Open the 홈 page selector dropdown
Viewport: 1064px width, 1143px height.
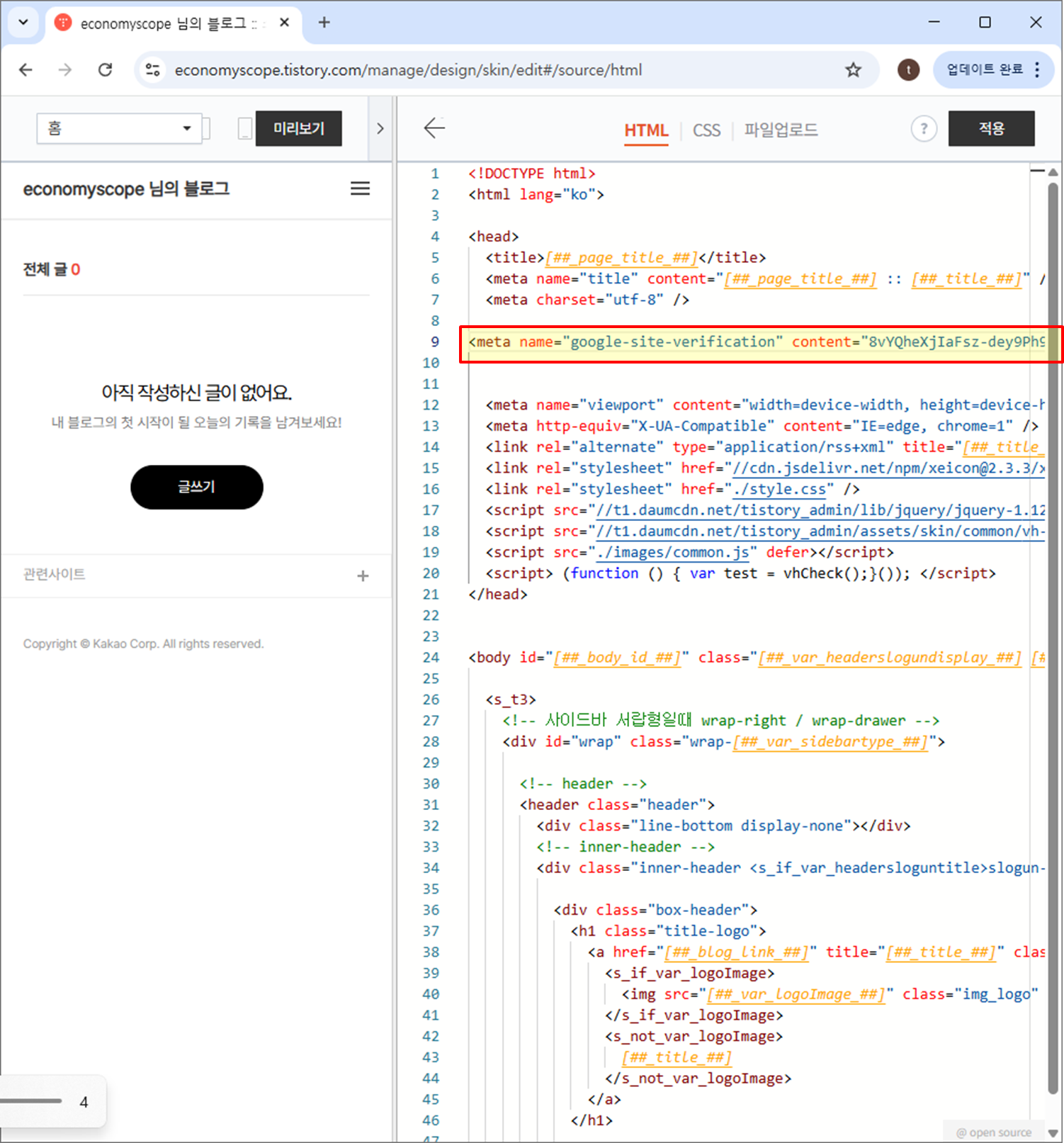point(119,128)
